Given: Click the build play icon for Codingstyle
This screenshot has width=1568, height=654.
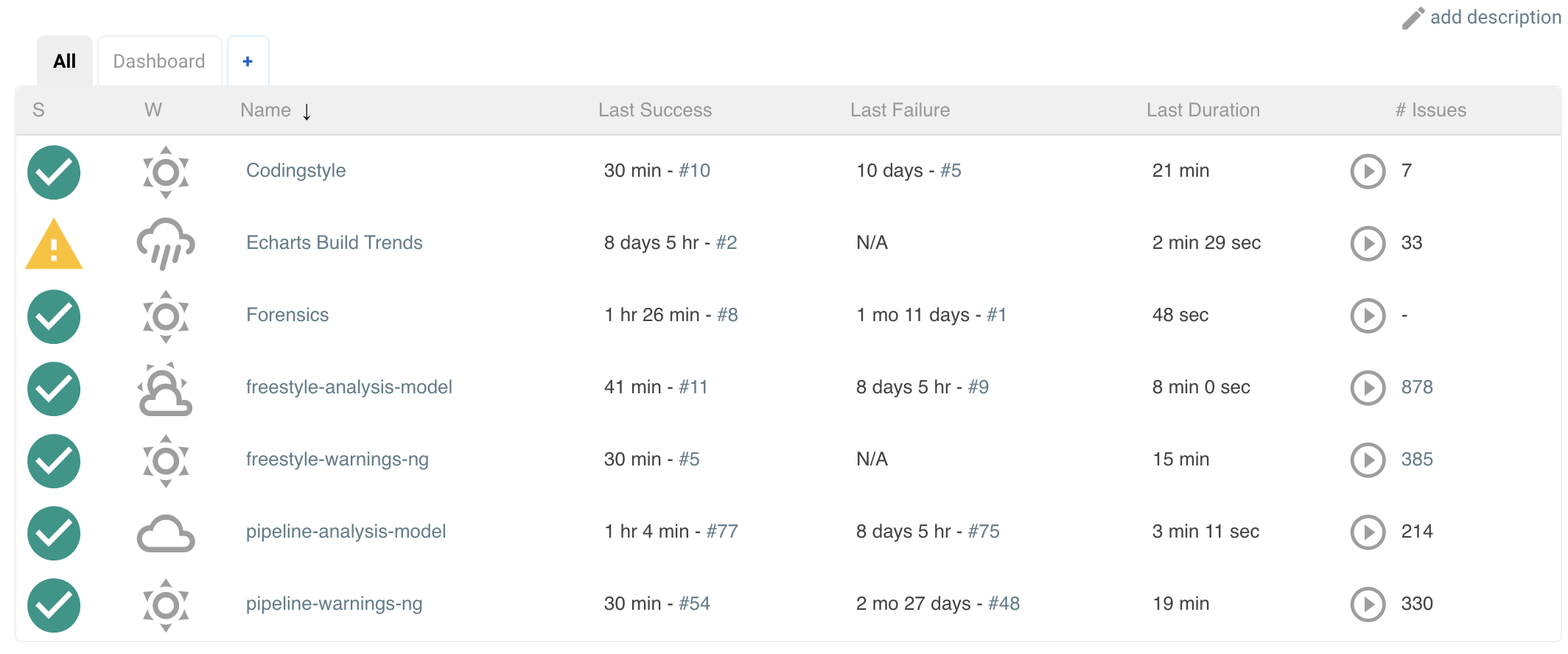Looking at the screenshot, I should pos(1368,172).
